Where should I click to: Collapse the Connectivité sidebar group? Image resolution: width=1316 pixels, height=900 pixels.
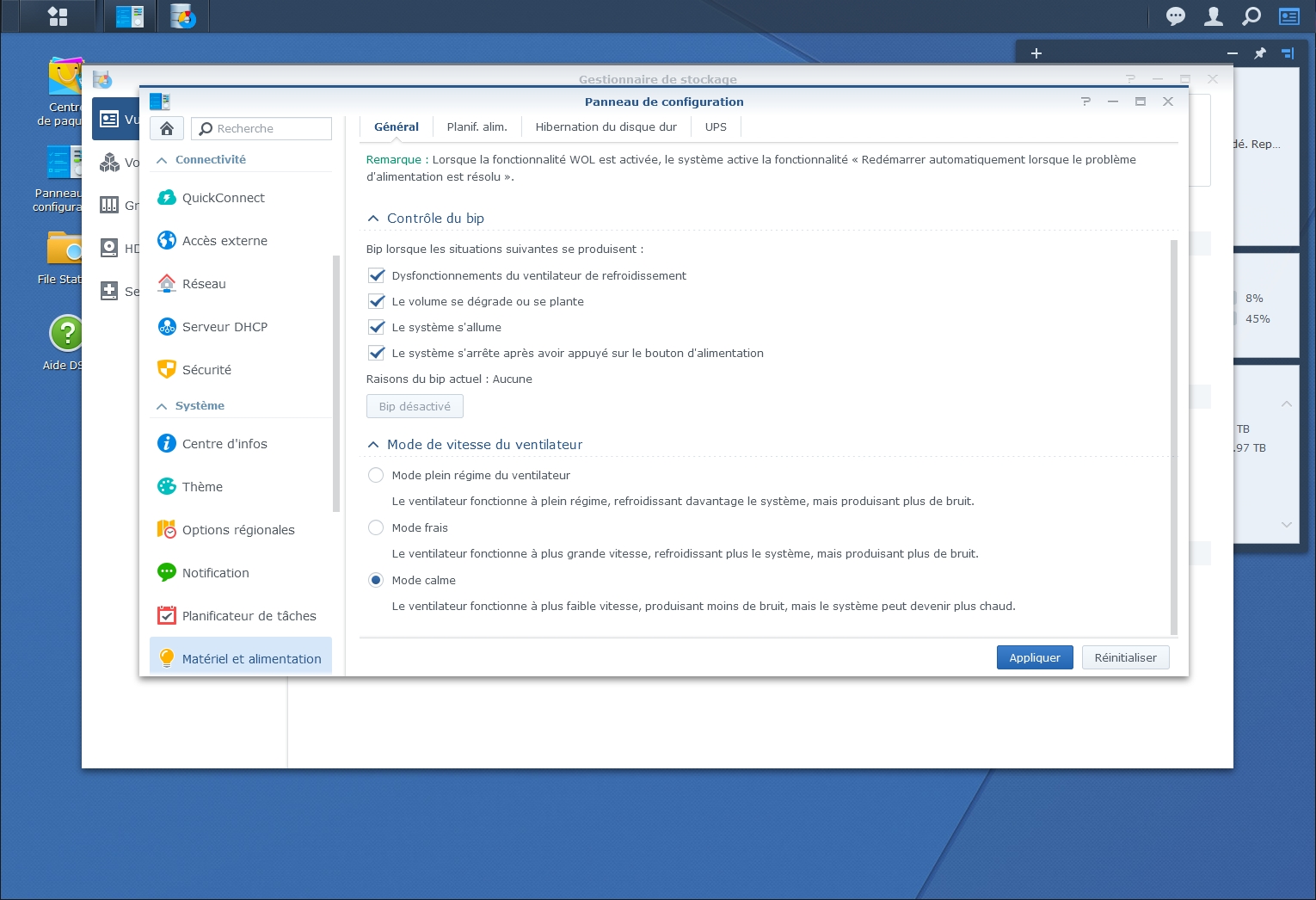tap(162, 160)
